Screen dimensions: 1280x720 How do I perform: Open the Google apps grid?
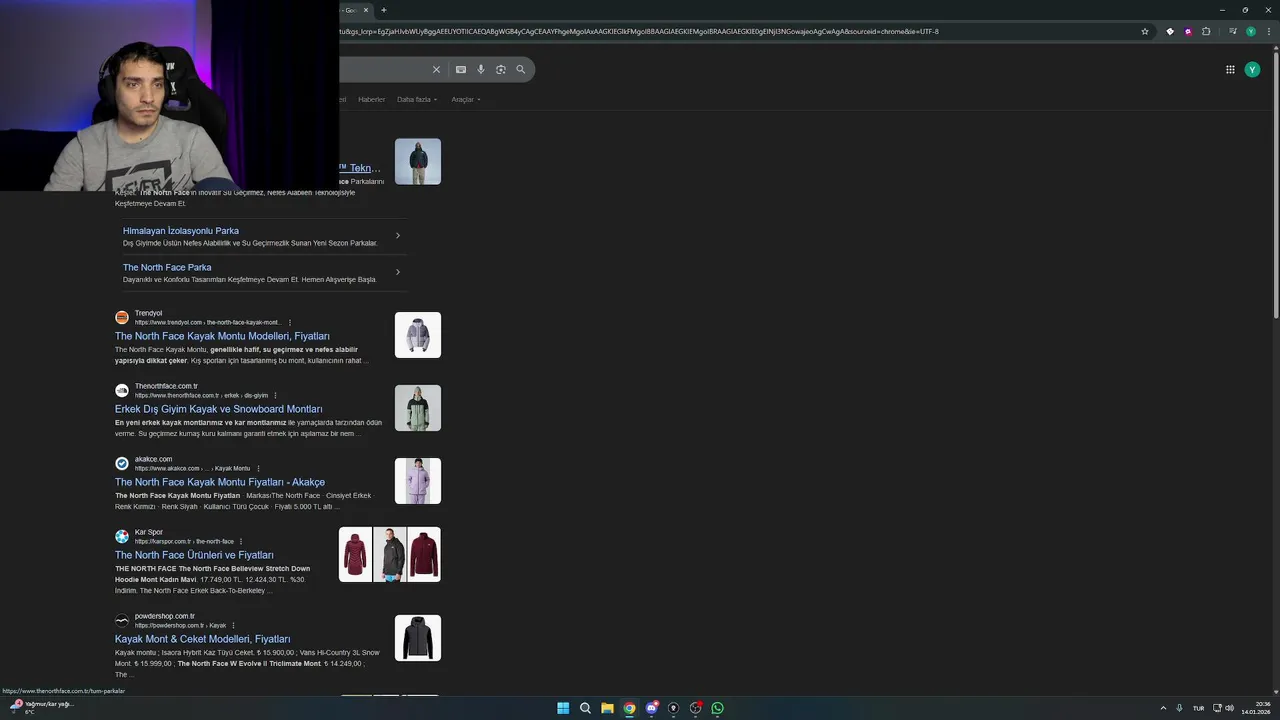tap(1230, 69)
